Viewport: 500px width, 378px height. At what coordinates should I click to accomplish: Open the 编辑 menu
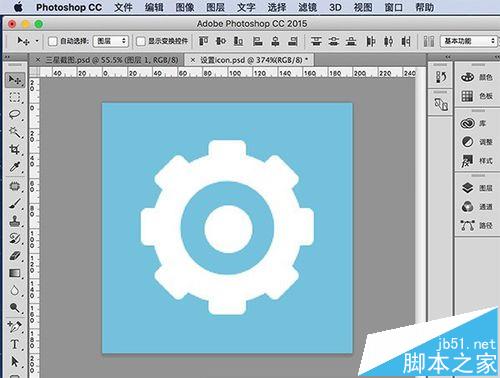(154, 7)
